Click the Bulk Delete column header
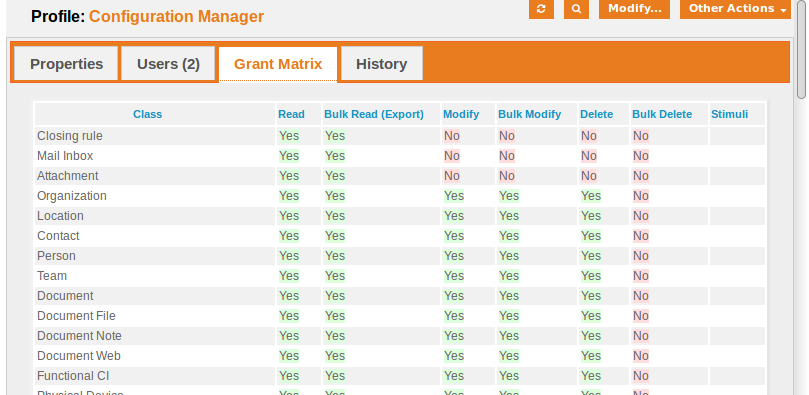809x395 pixels. point(662,114)
